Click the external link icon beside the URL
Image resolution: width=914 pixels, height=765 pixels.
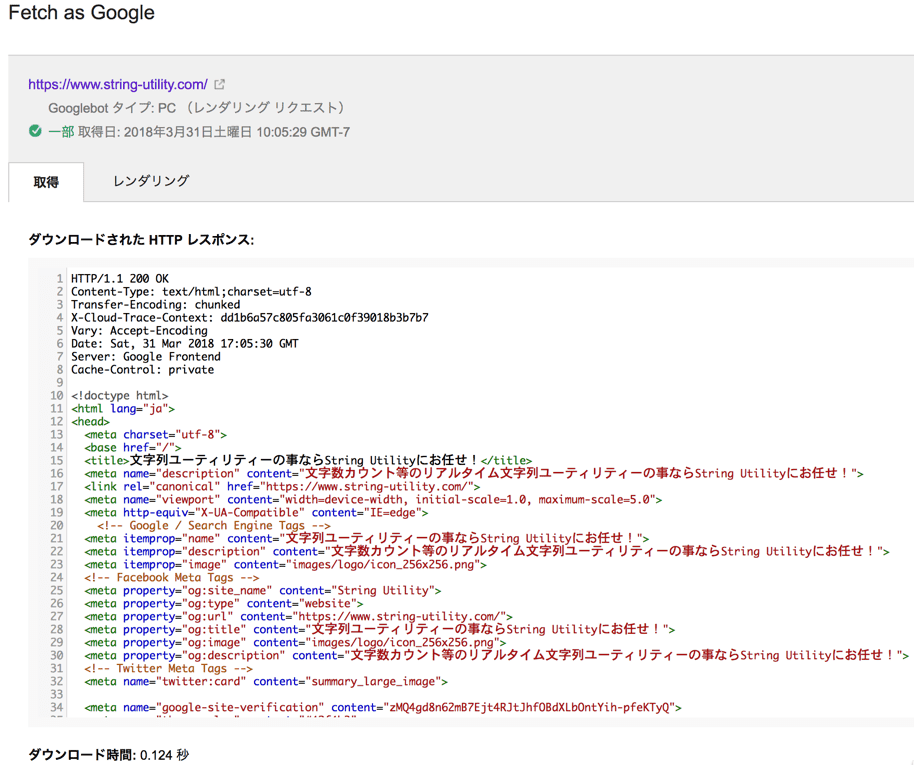point(219,85)
